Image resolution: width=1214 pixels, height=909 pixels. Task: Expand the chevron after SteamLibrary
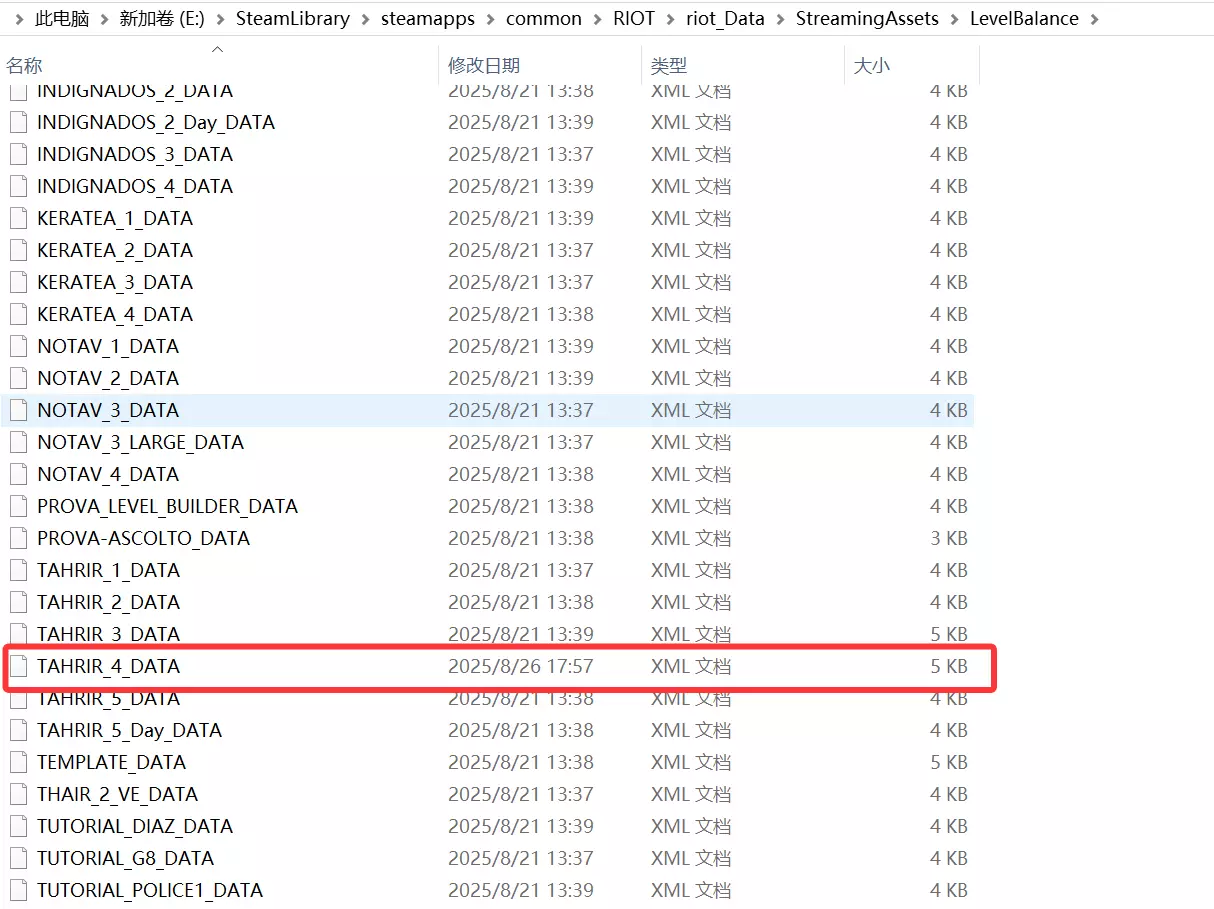click(x=365, y=19)
